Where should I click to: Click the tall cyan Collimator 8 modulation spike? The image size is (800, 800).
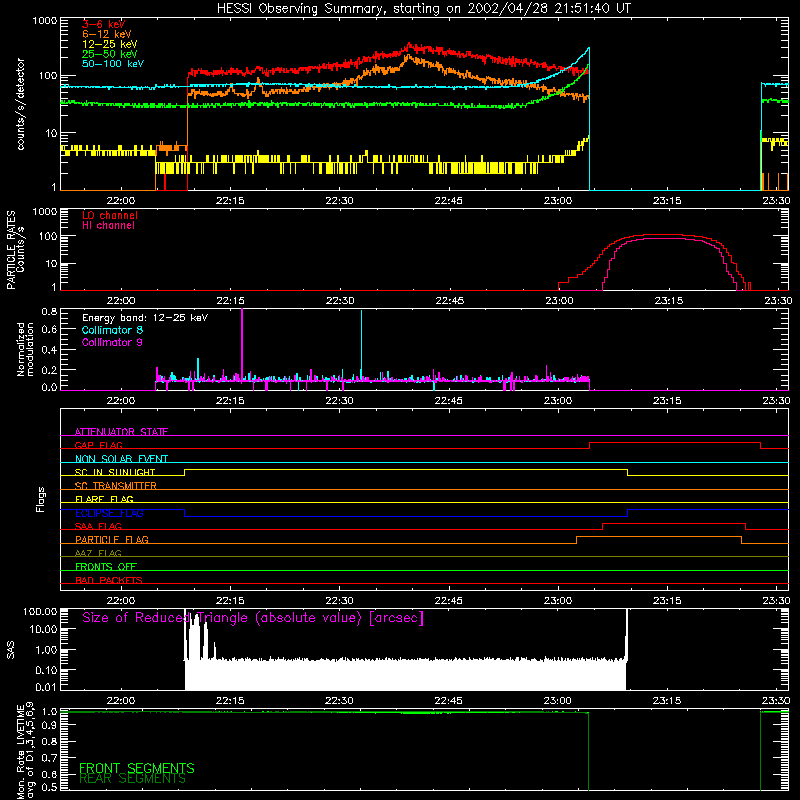click(x=361, y=344)
